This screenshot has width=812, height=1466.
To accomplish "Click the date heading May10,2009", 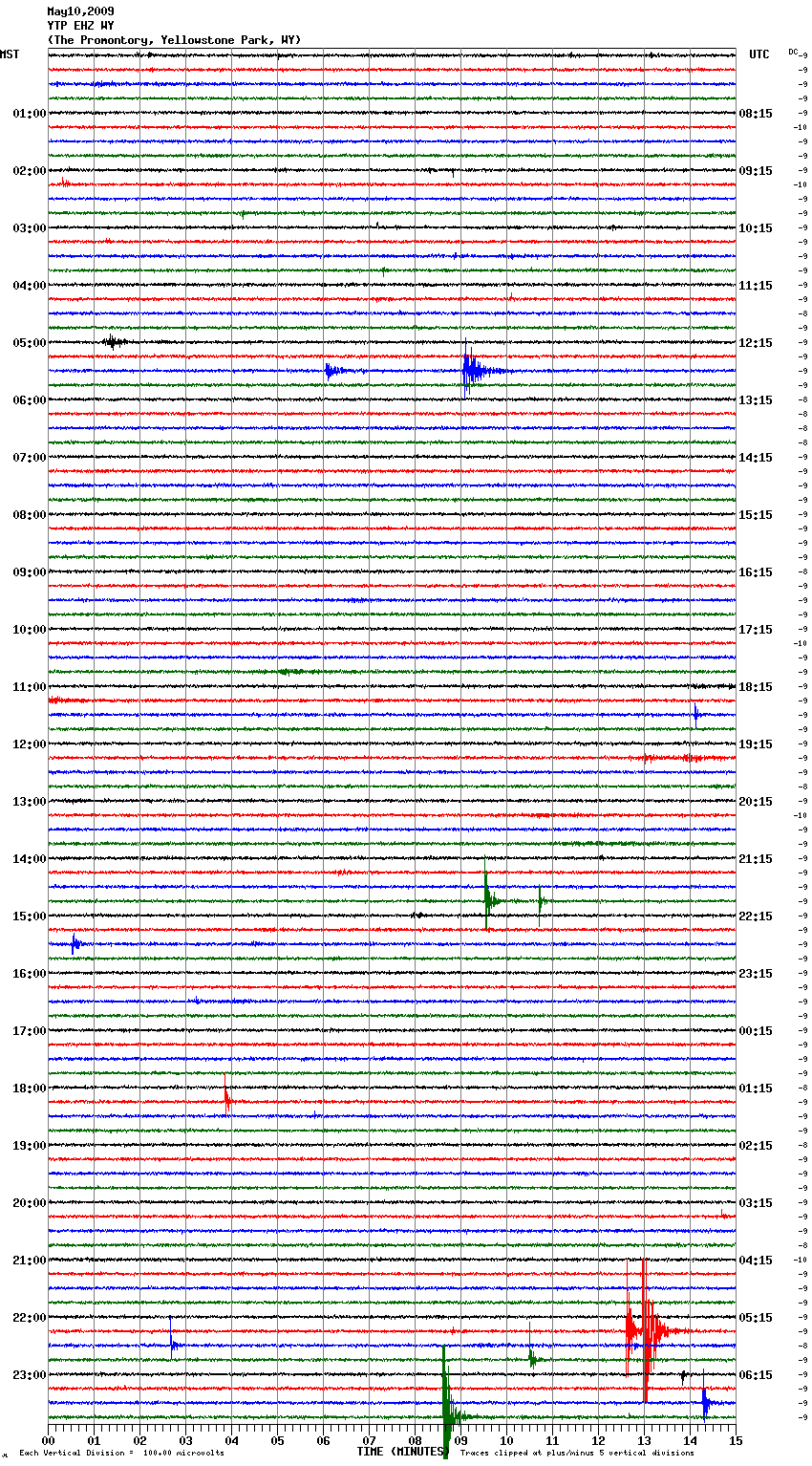I will pos(80,11).
